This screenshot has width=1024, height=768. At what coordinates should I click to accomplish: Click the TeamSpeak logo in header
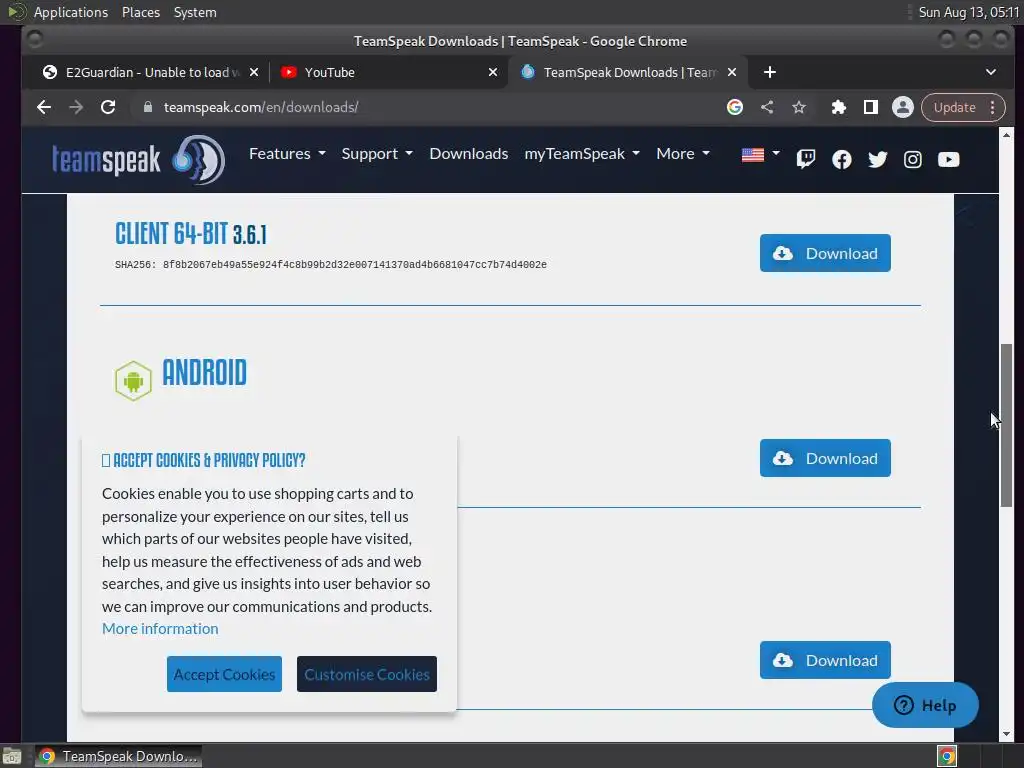click(138, 159)
